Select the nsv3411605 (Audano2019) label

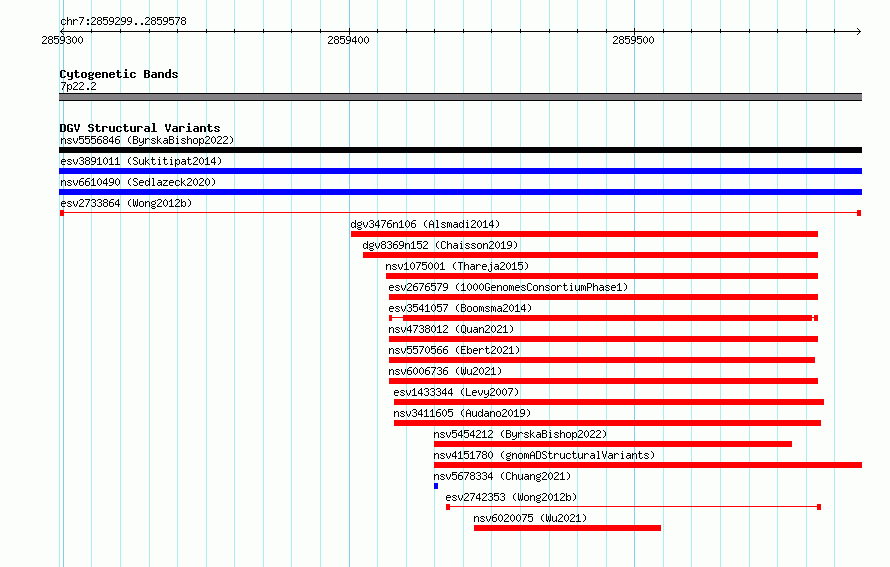[462, 413]
